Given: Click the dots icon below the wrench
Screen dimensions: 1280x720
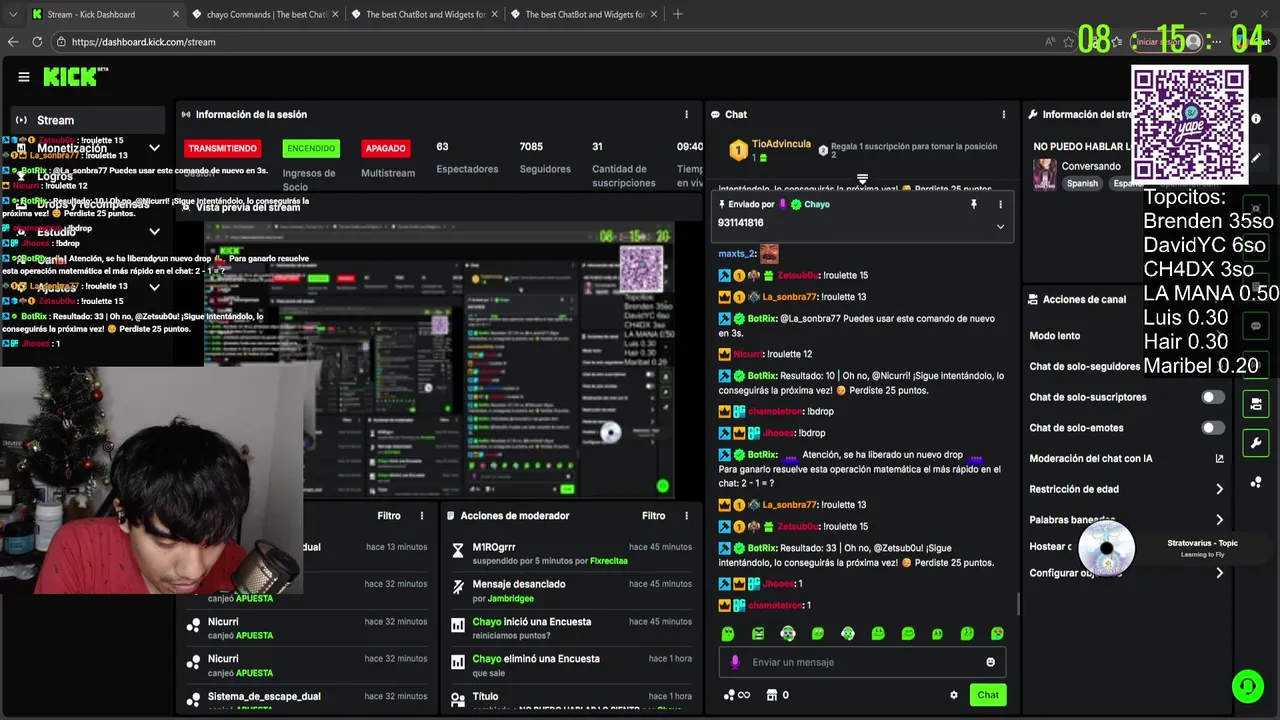Looking at the screenshot, I should 1256,482.
